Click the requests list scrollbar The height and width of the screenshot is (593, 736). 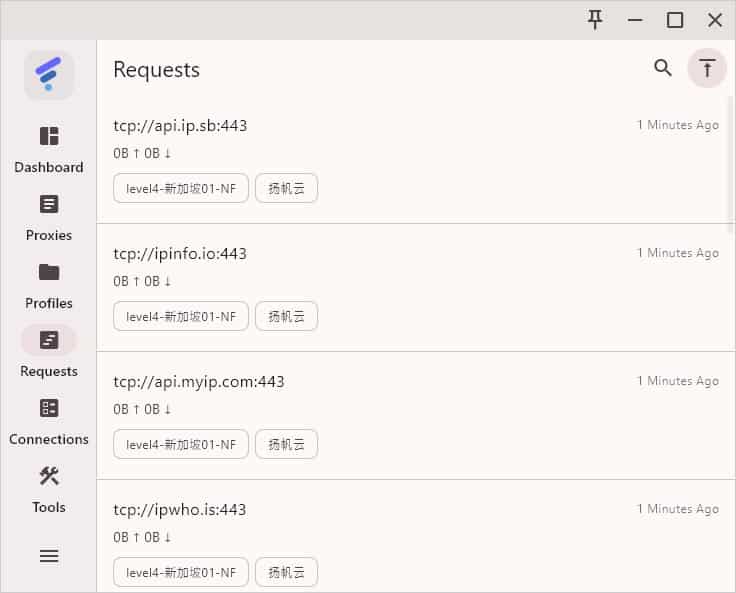(x=730, y=164)
